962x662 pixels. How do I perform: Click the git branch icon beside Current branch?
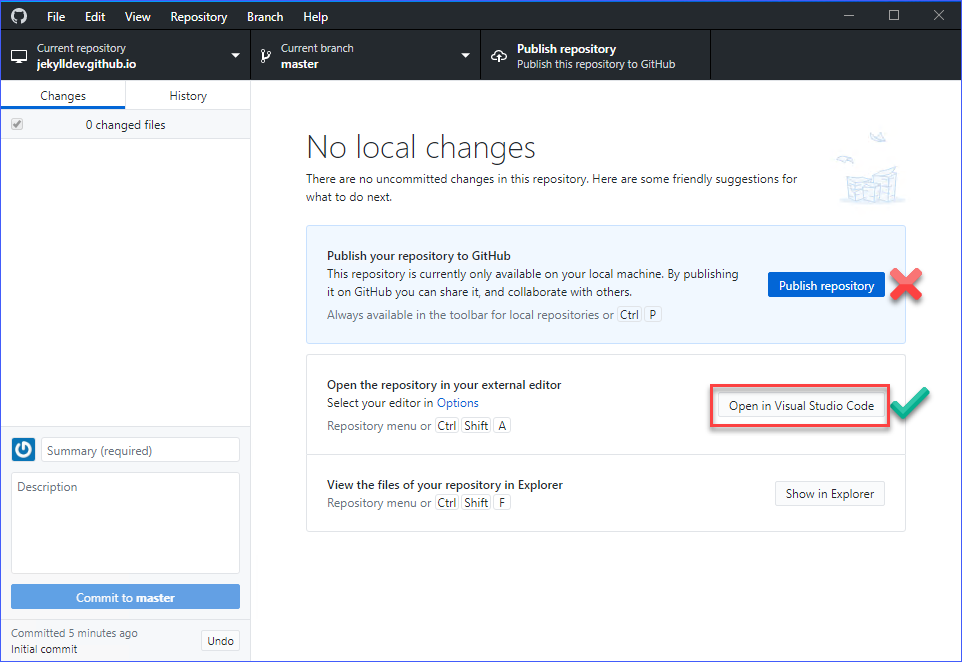coord(266,56)
